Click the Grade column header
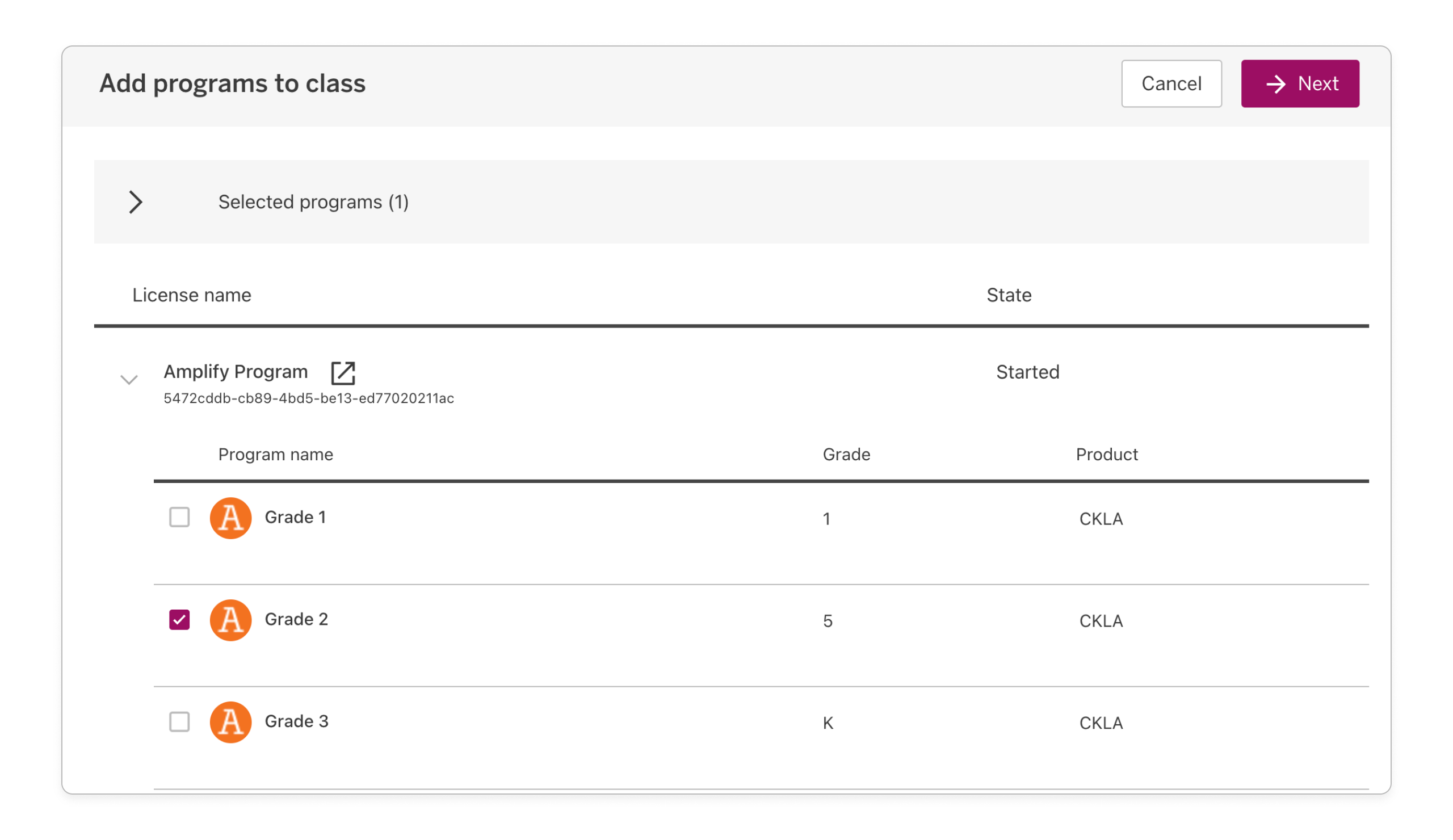The image size is (1453, 840). click(x=846, y=454)
